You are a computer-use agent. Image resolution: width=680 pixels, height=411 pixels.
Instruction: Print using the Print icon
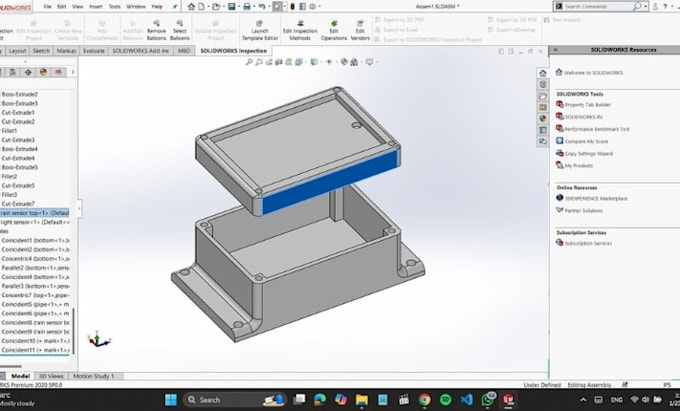pos(247,7)
